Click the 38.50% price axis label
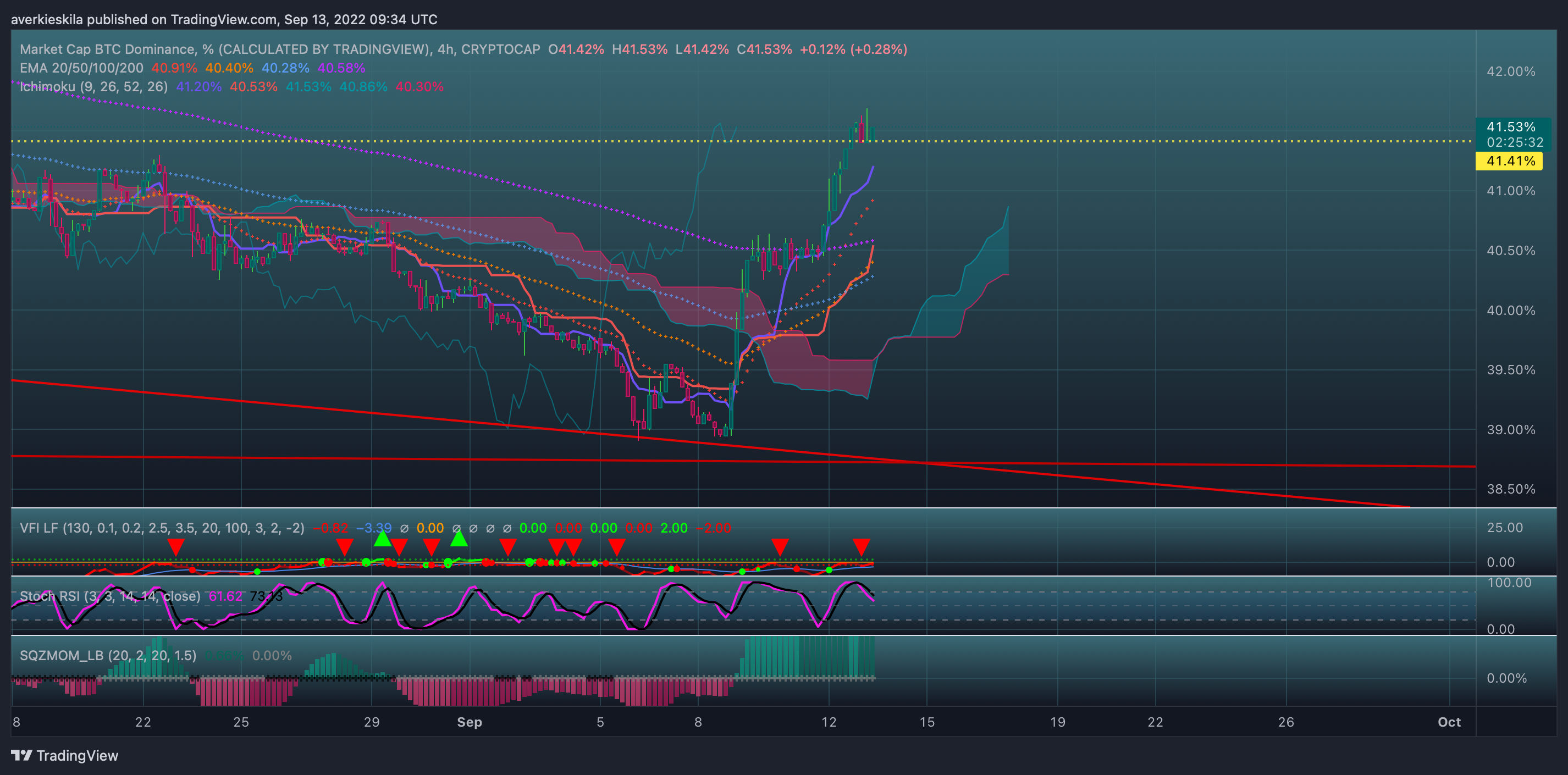The image size is (1568, 775). coord(1511,489)
